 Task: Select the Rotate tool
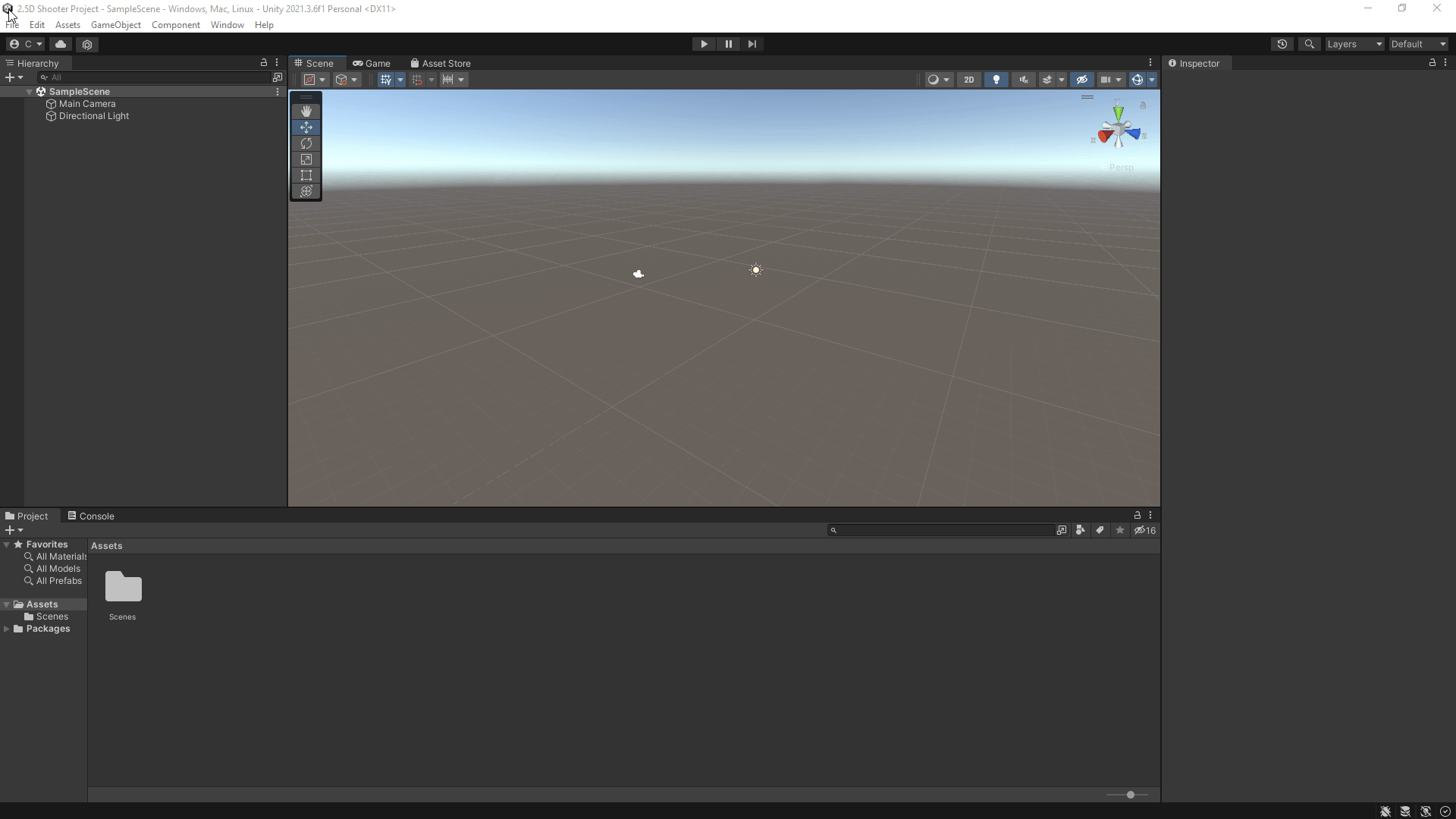[306, 143]
